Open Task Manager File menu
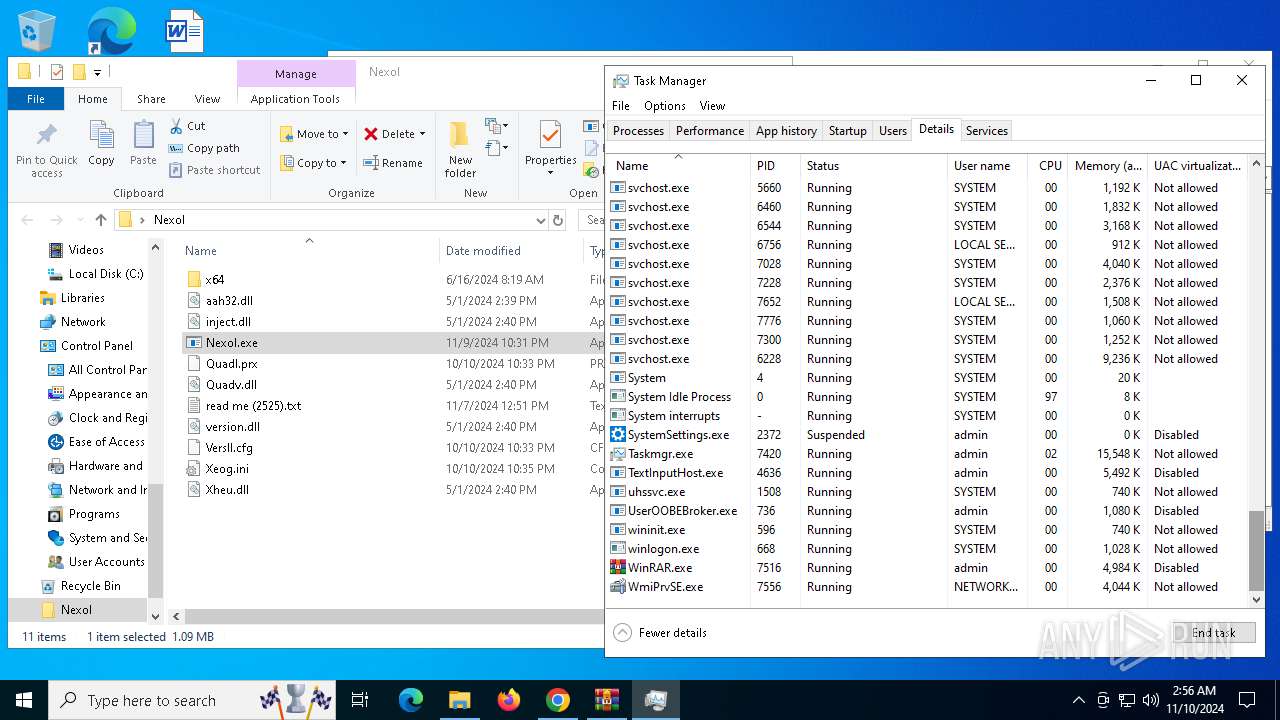The height and width of the screenshot is (720, 1280). [x=621, y=106]
